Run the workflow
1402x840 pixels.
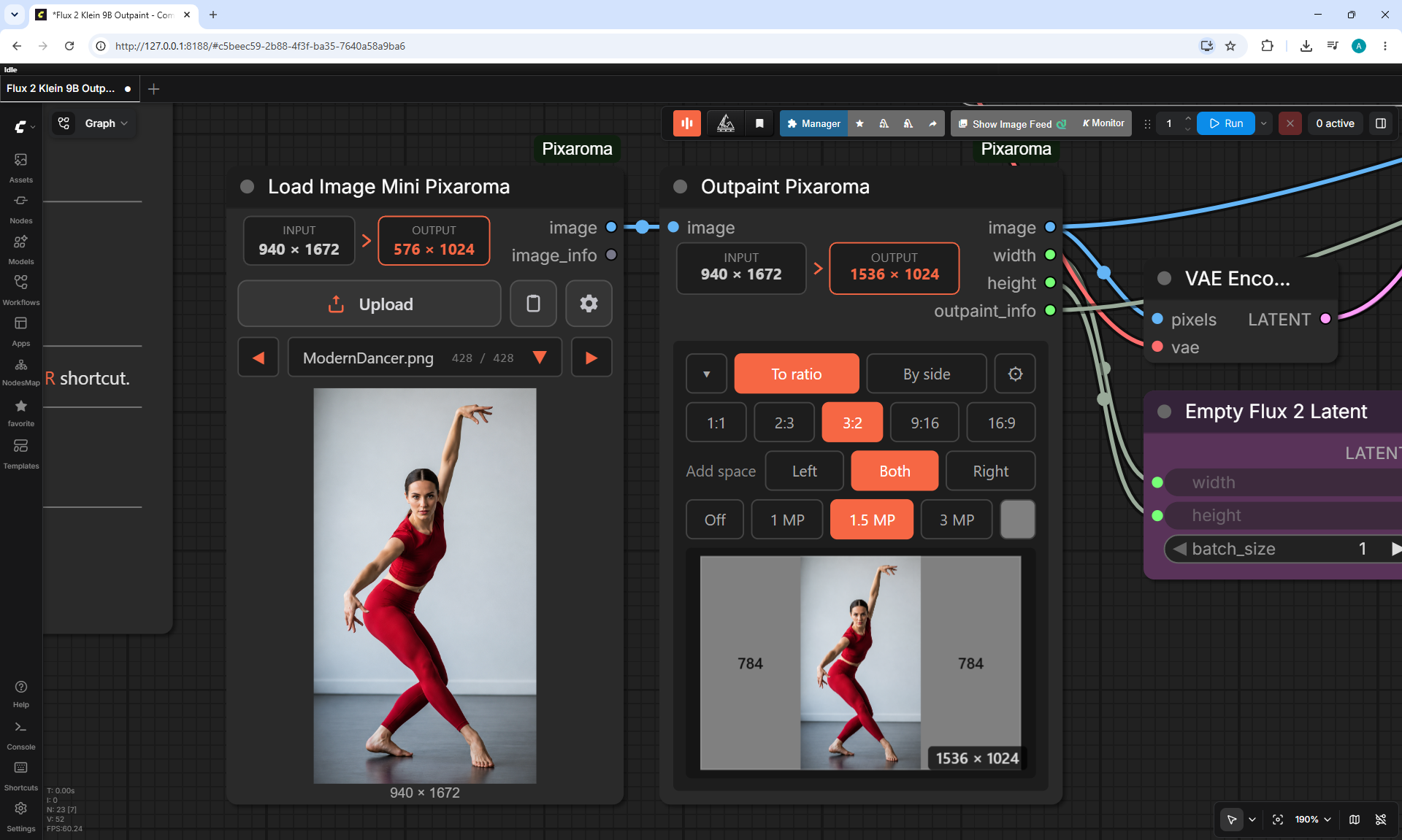coord(1226,123)
